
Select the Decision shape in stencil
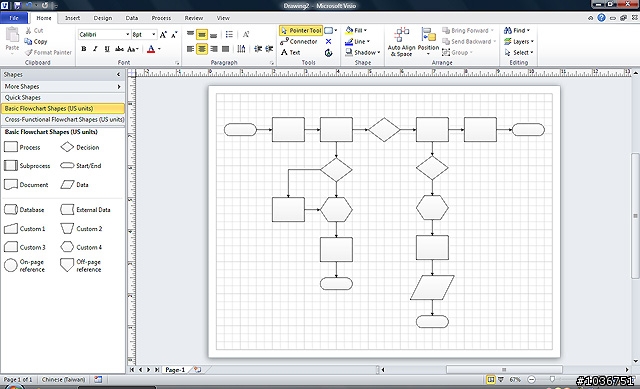tap(80, 147)
